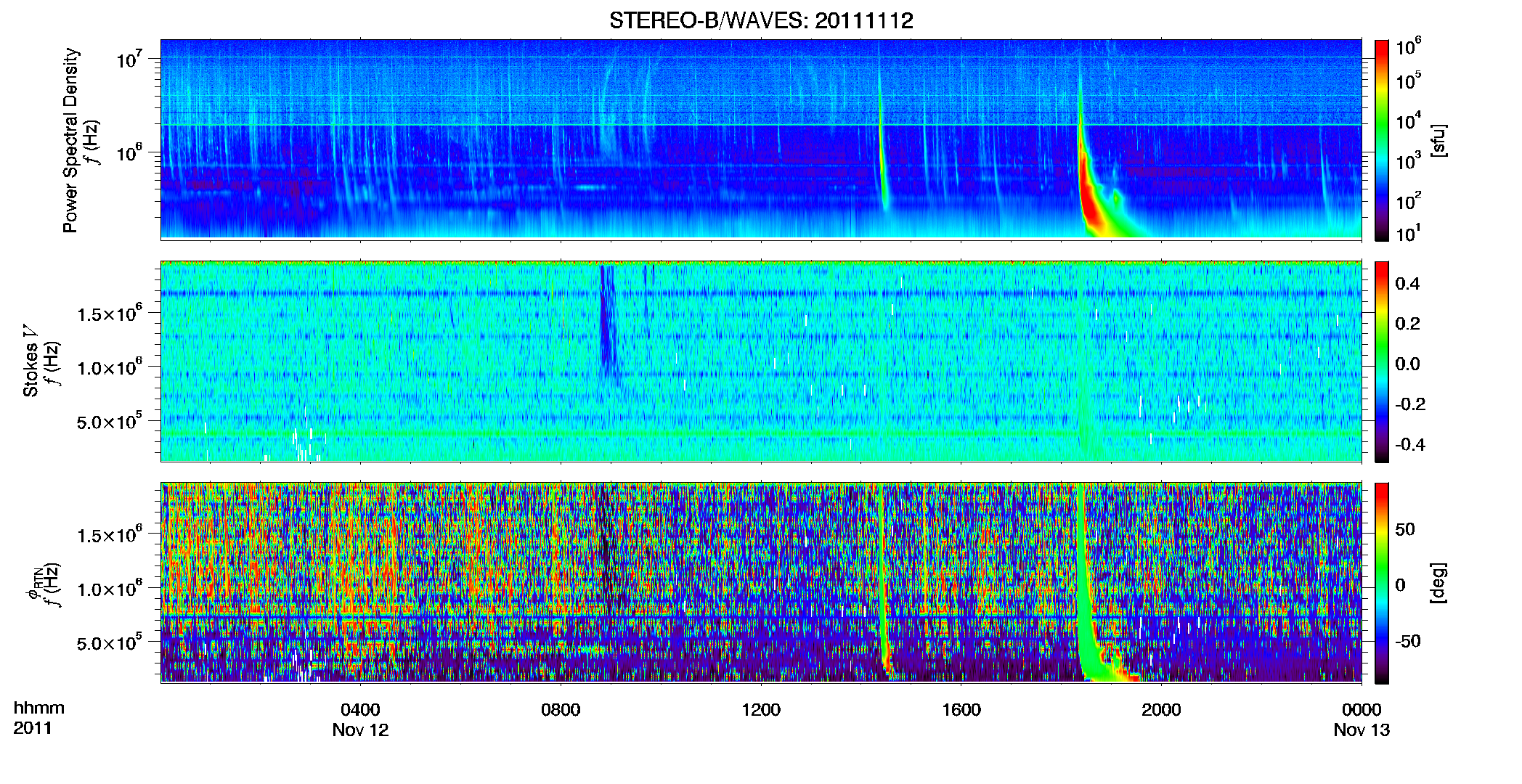The width and height of the screenshot is (1522, 784).
Task: Click the 0000 time tick label
Action: pos(1362,709)
